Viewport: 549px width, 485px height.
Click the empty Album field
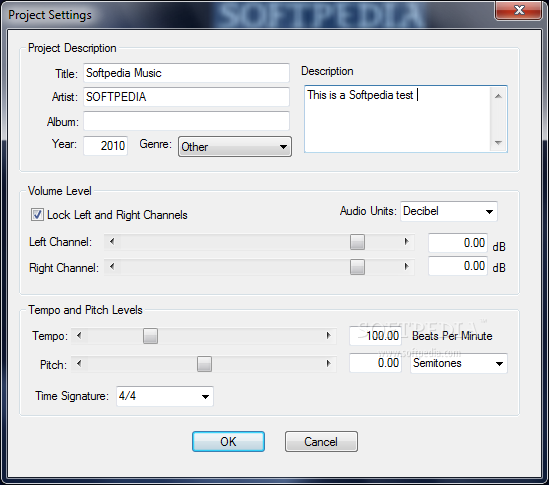pyautogui.click(x=186, y=121)
